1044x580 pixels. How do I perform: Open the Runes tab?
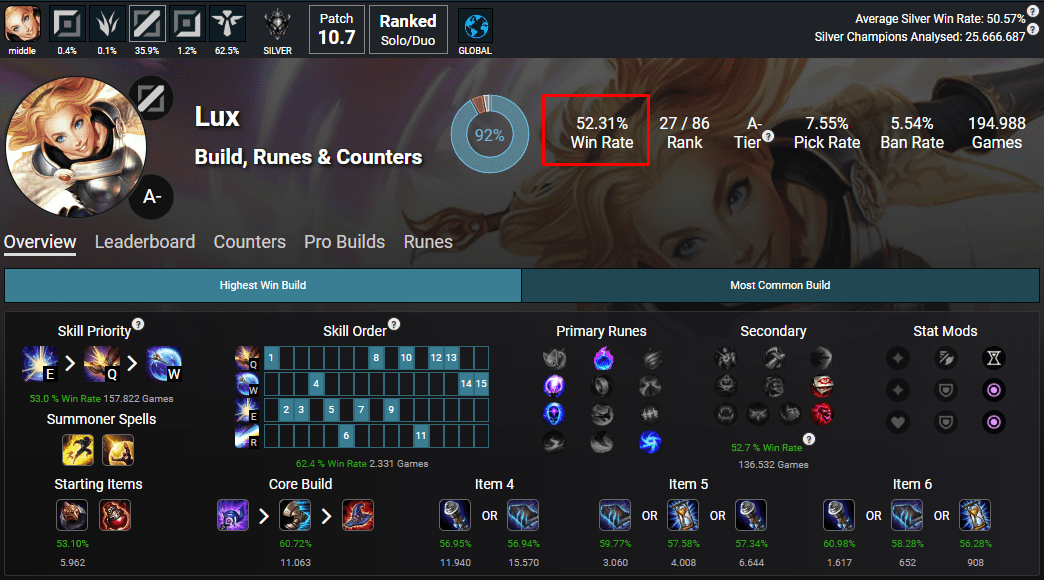[428, 242]
